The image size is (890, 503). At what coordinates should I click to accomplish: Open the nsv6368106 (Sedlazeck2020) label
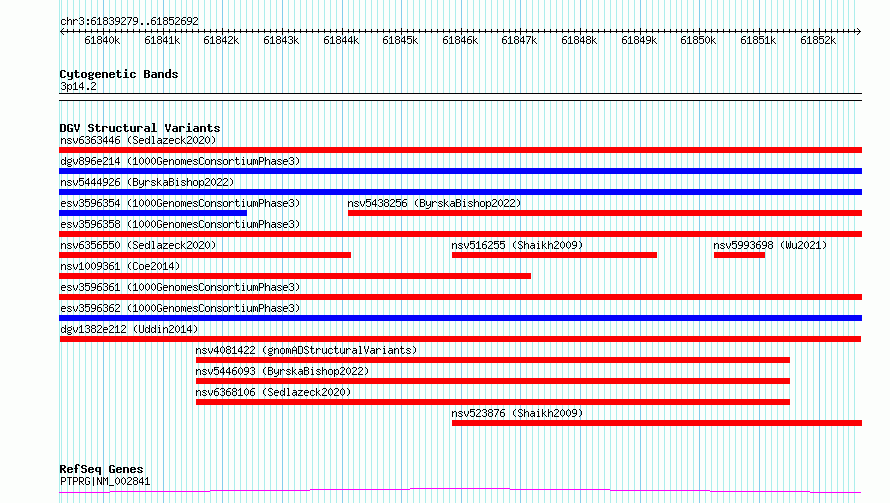273,392
